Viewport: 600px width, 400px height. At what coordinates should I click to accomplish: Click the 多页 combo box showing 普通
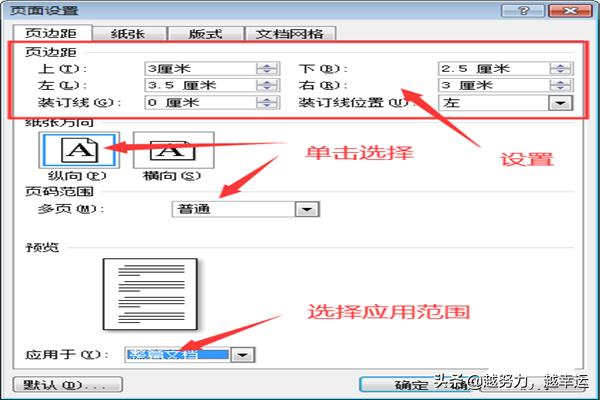pyautogui.click(x=246, y=209)
